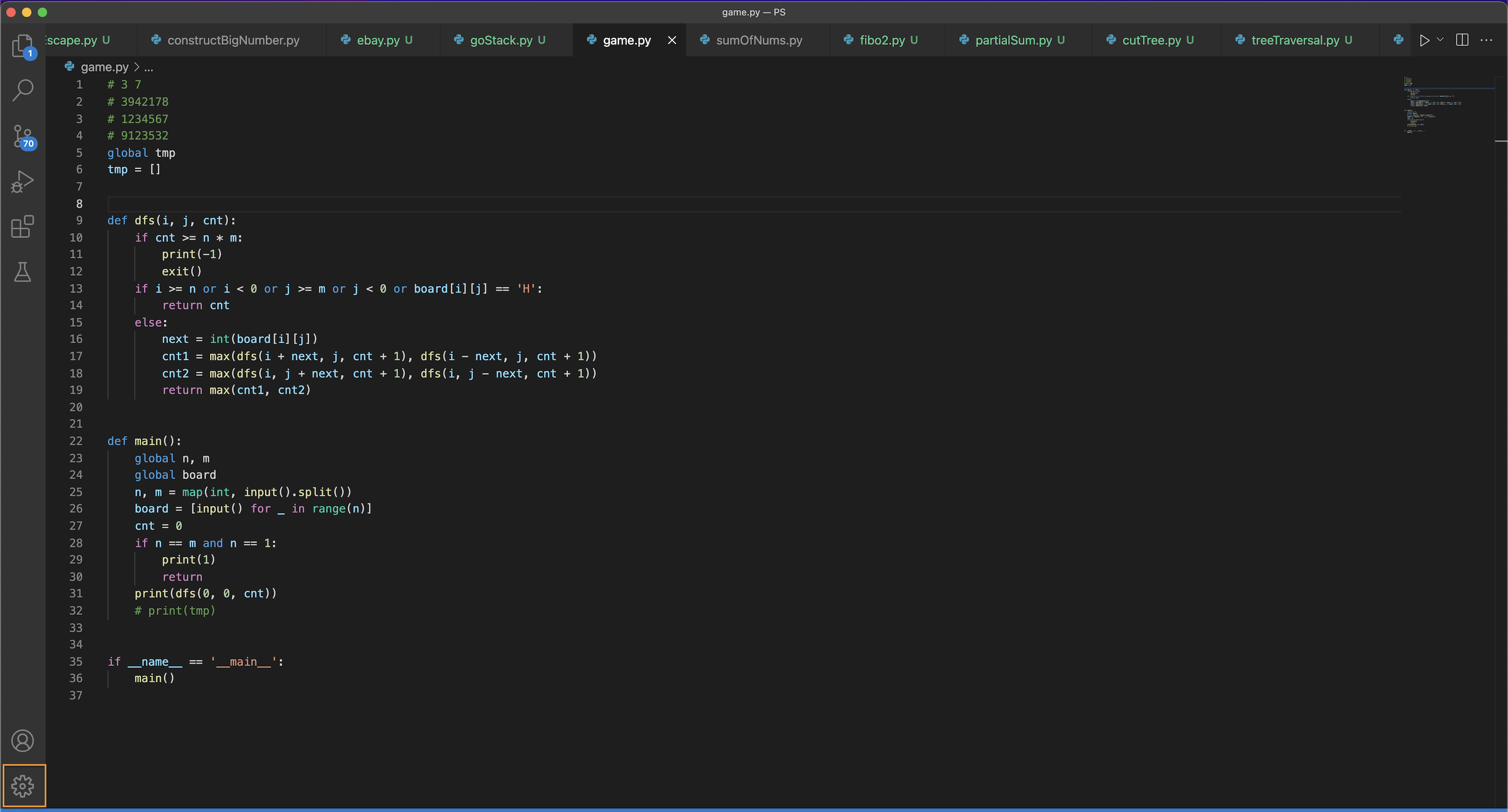Open the editor More Actions ellipsis menu
The height and width of the screenshot is (812, 1508).
1486,40
